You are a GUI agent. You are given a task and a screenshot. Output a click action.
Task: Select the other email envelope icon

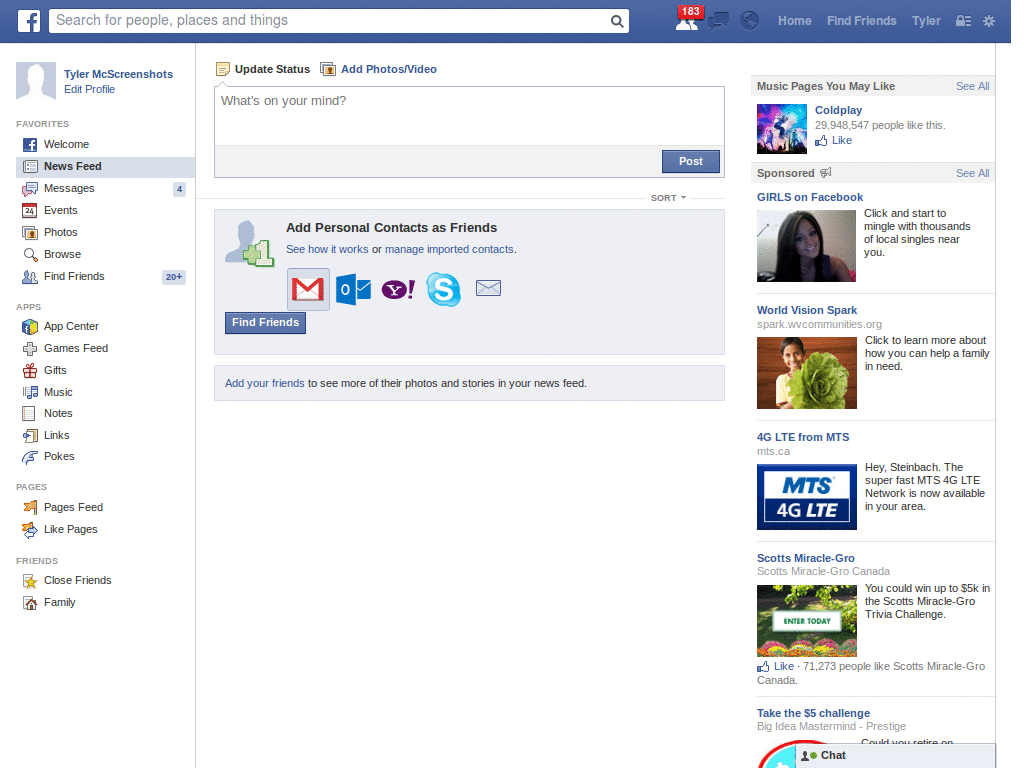point(488,288)
